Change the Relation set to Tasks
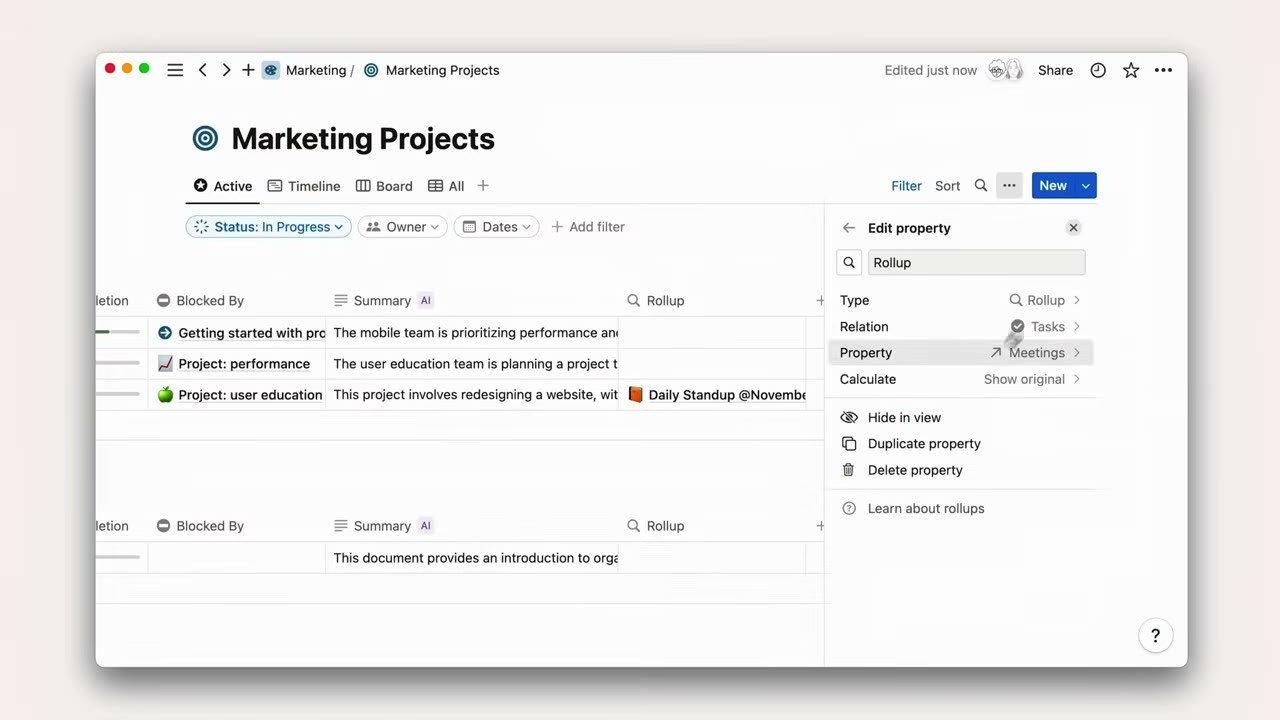The image size is (1280, 720). (960, 326)
